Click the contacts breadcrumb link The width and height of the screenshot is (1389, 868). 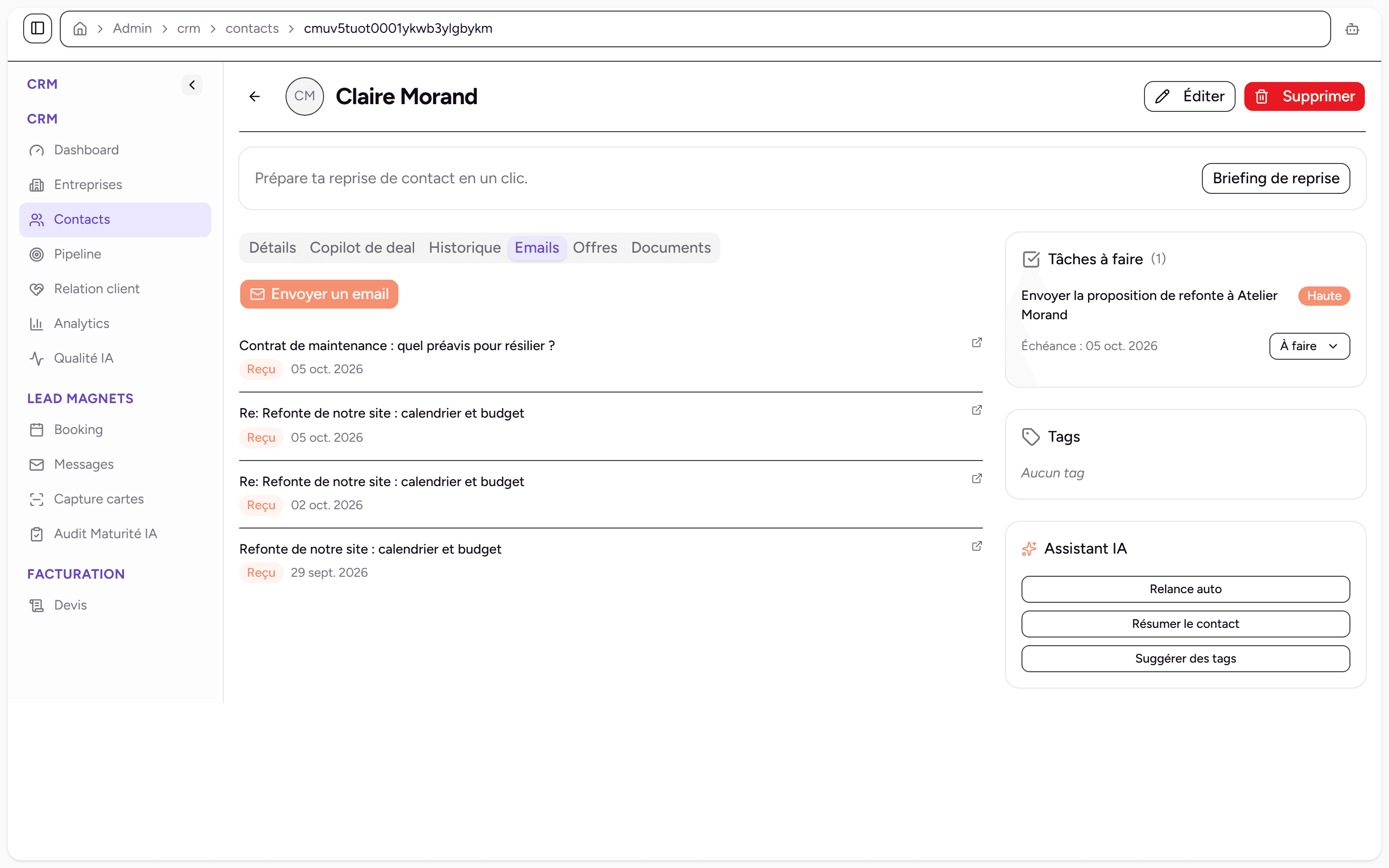[x=252, y=29]
